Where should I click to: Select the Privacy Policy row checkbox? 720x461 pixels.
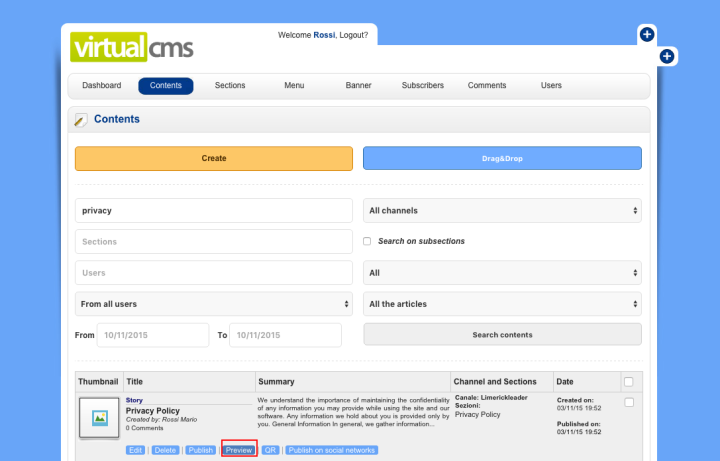coord(628,402)
